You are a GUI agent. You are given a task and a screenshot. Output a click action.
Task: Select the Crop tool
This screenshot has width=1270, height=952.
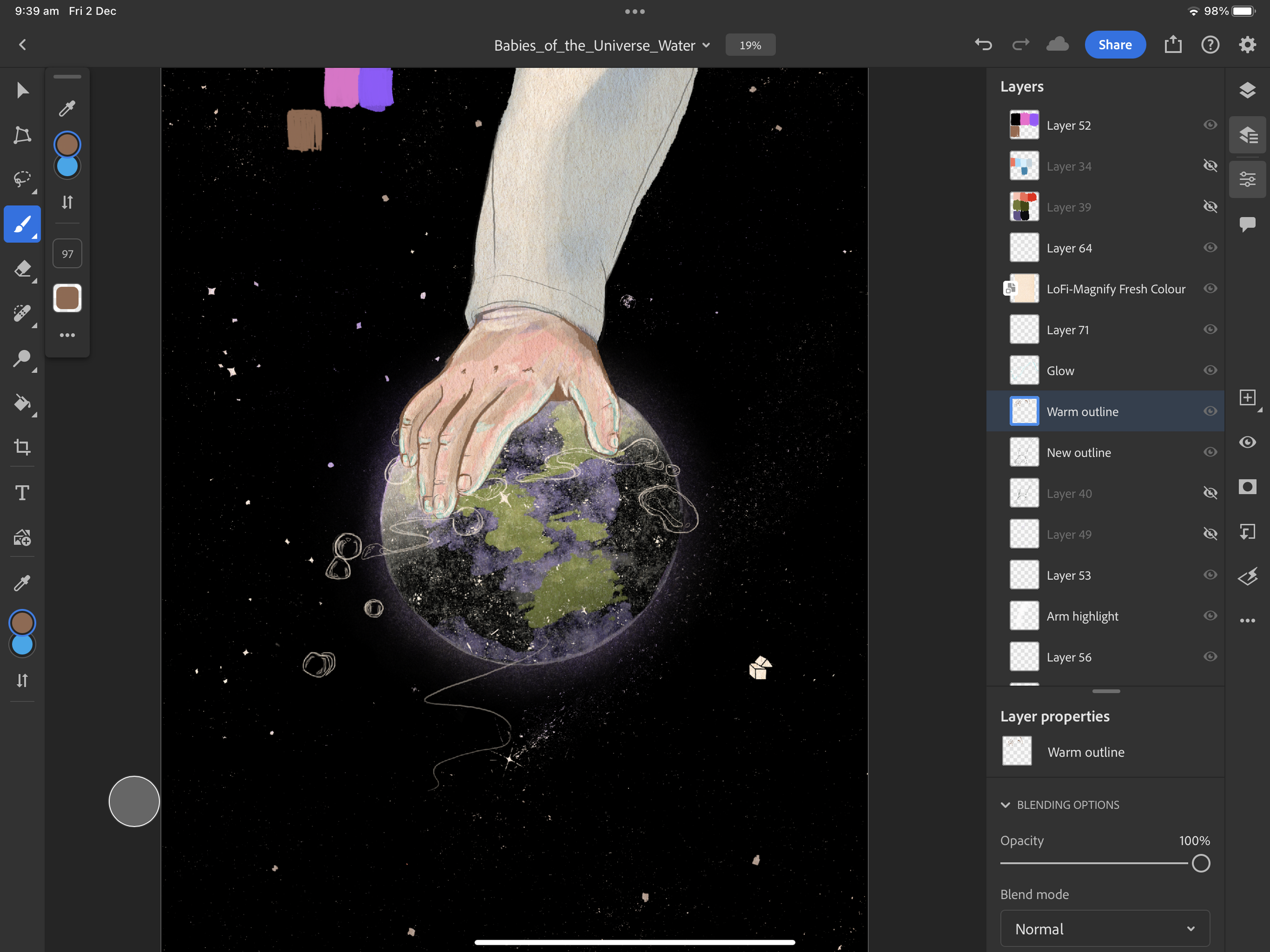tap(22, 447)
